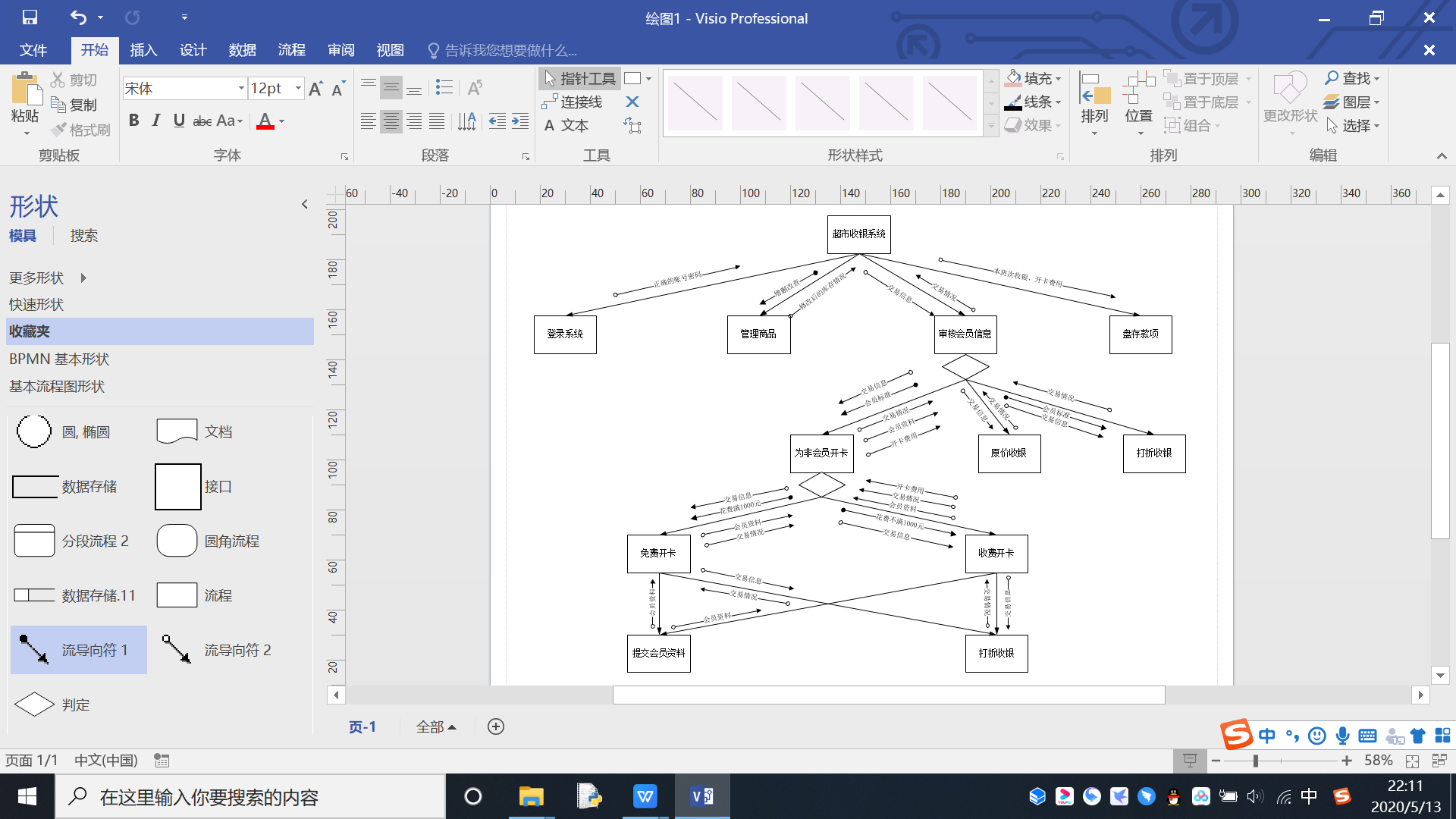The height and width of the screenshot is (819, 1456).
Task: Click the bullet list icon
Action: pos(444,87)
